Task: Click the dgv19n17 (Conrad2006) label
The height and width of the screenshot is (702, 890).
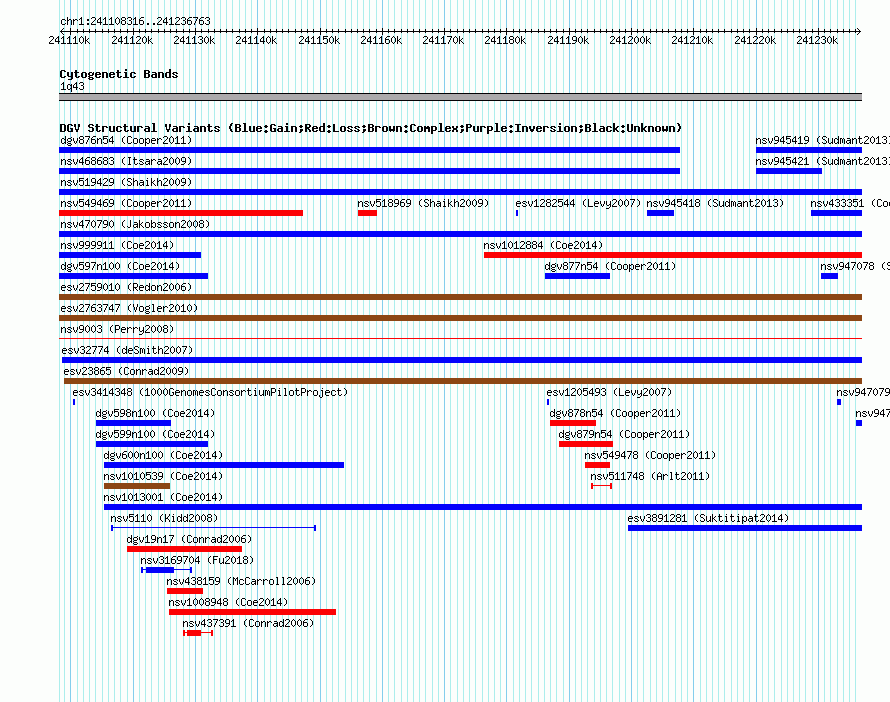Action: [189, 539]
